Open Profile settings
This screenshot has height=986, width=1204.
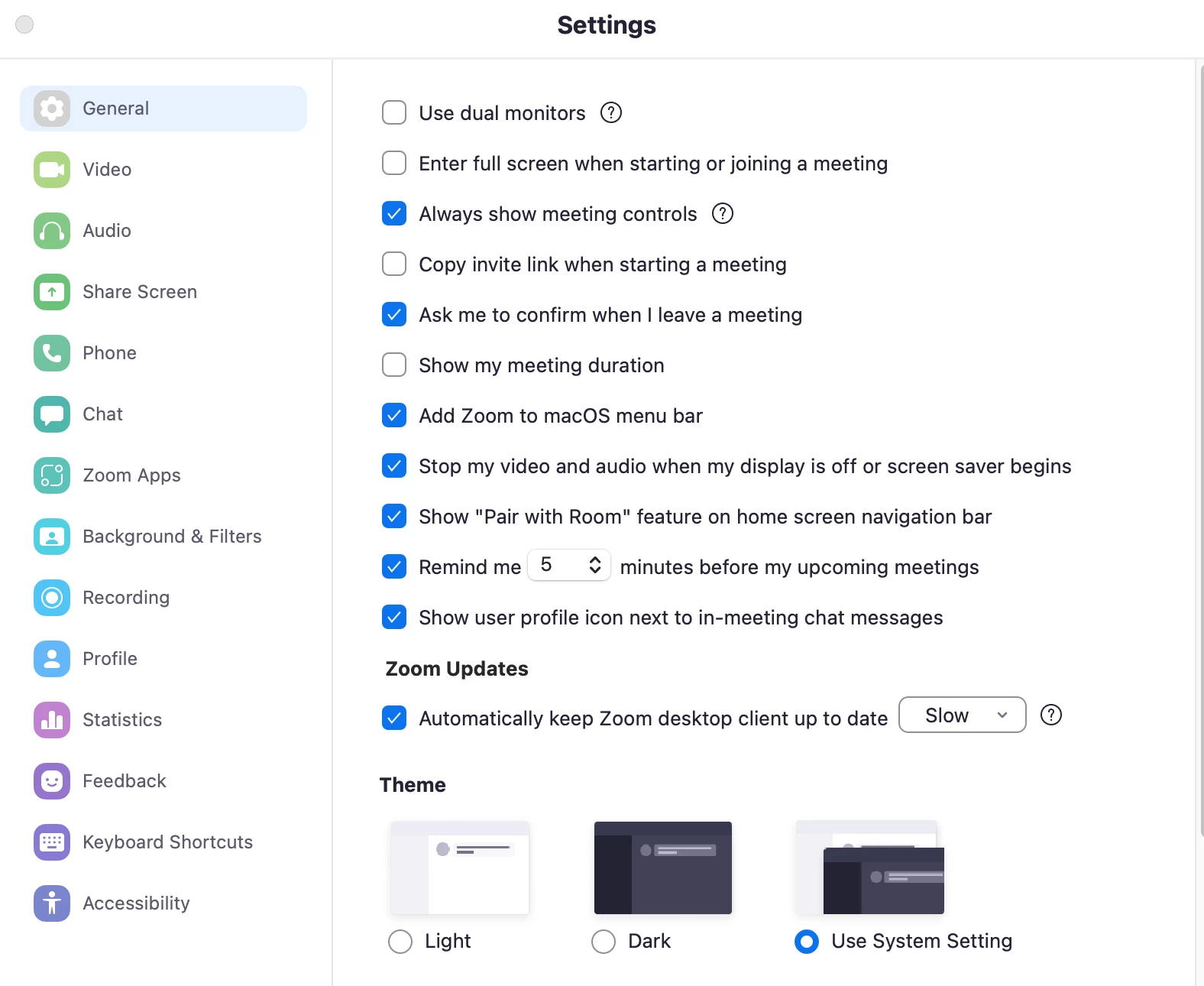(x=163, y=659)
